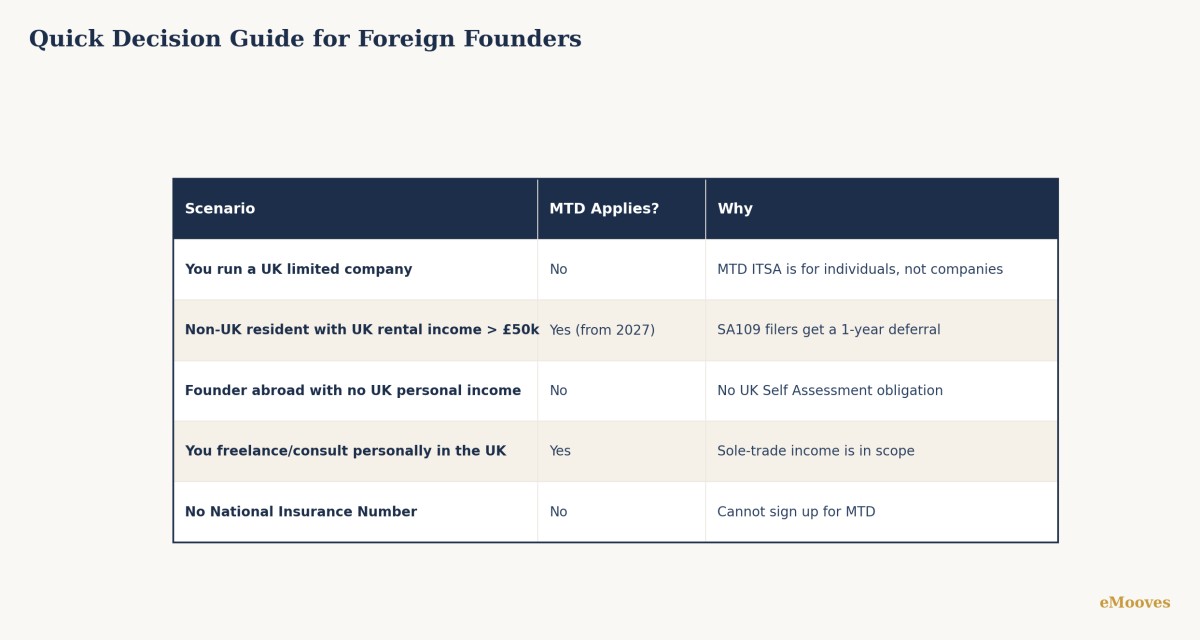The height and width of the screenshot is (640, 1200).
Task: Click the Quick Decision Guide title
Action: (x=305, y=40)
